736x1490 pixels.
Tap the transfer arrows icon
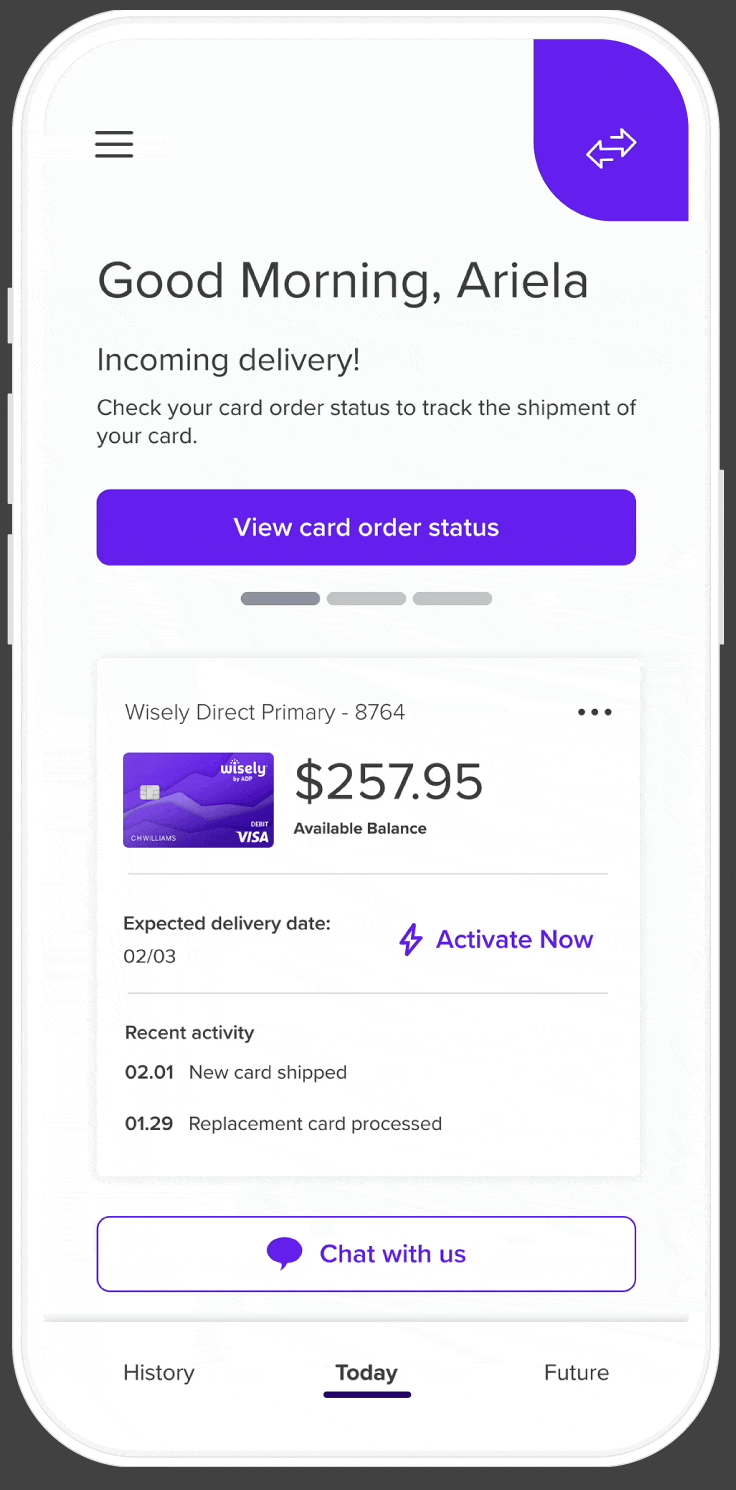[x=611, y=147]
